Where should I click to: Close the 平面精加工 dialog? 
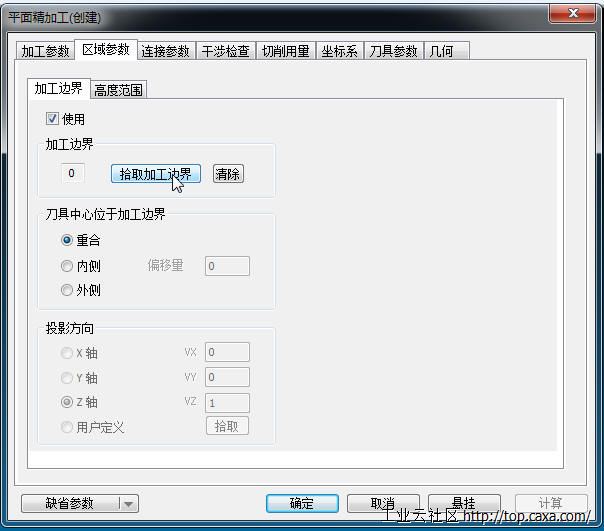tap(572, 13)
